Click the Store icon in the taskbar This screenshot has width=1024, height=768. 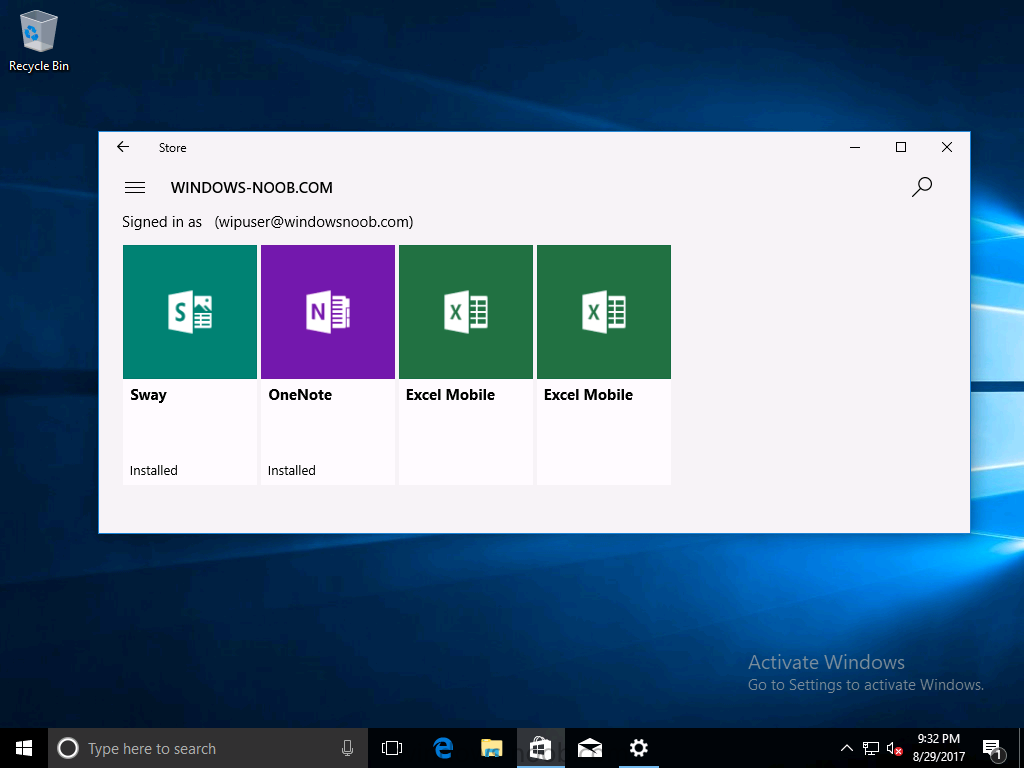pos(541,748)
